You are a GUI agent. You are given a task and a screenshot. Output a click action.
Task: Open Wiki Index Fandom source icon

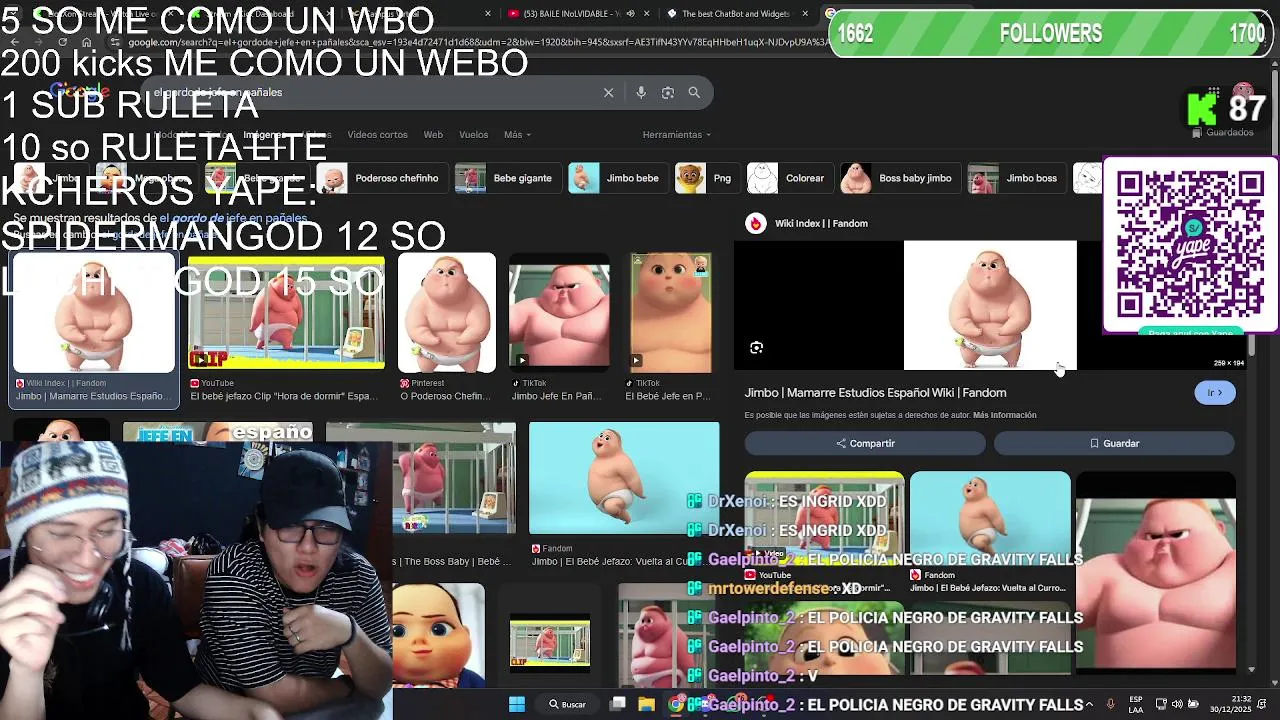click(x=755, y=223)
